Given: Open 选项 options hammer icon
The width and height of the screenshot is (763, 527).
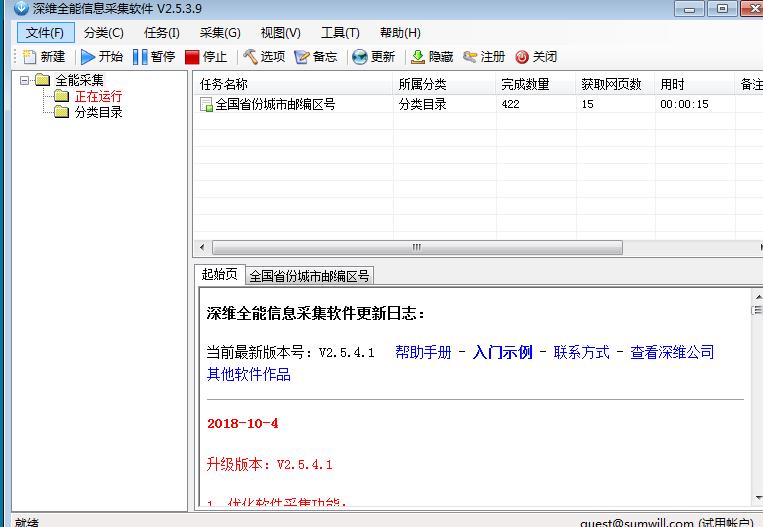Looking at the screenshot, I should point(250,57).
